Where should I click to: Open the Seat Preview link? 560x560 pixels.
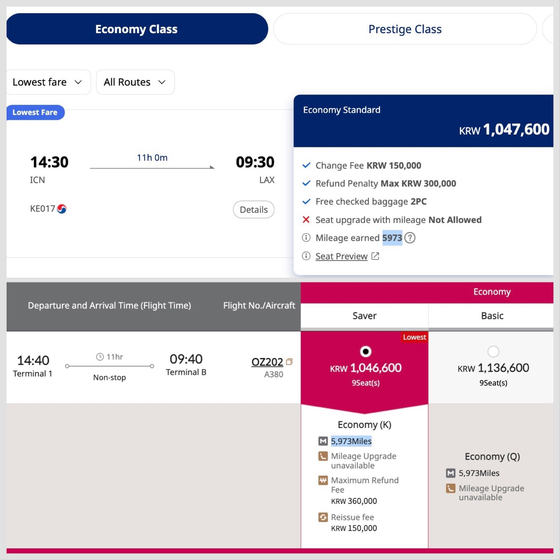(341, 256)
